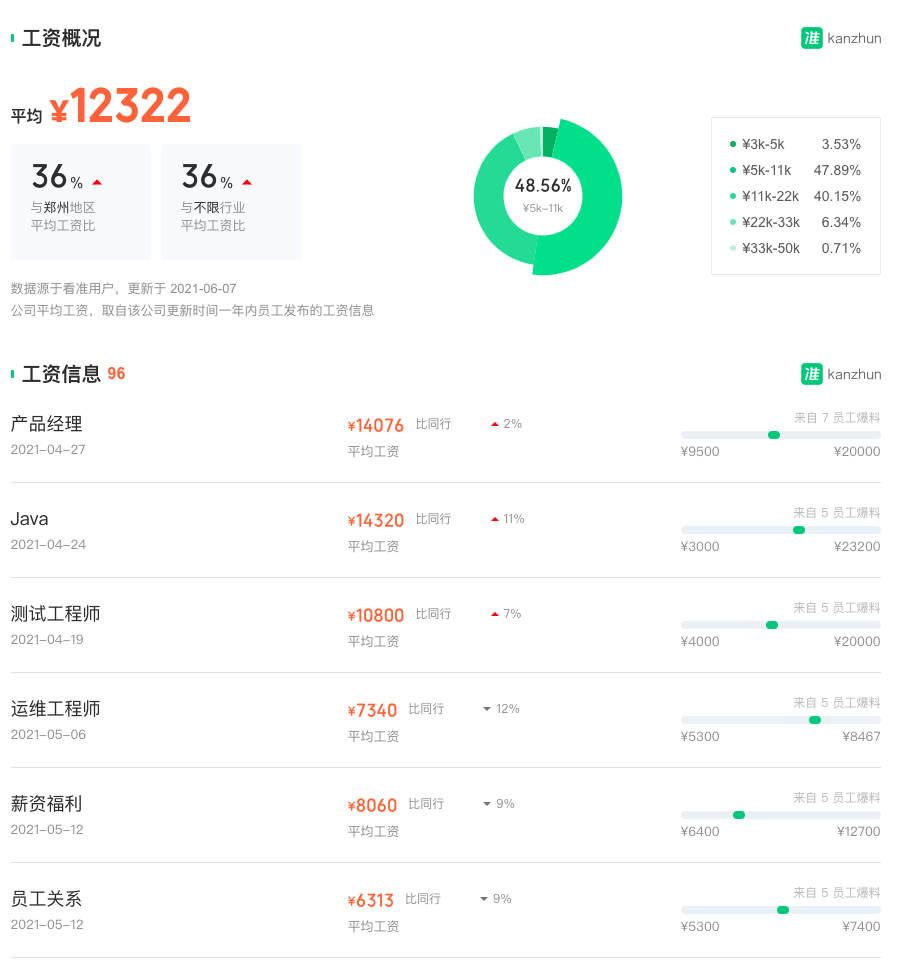Click the 员工关系 salary range slider marker
Viewport: 904px width, 980px height.
(x=783, y=910)
